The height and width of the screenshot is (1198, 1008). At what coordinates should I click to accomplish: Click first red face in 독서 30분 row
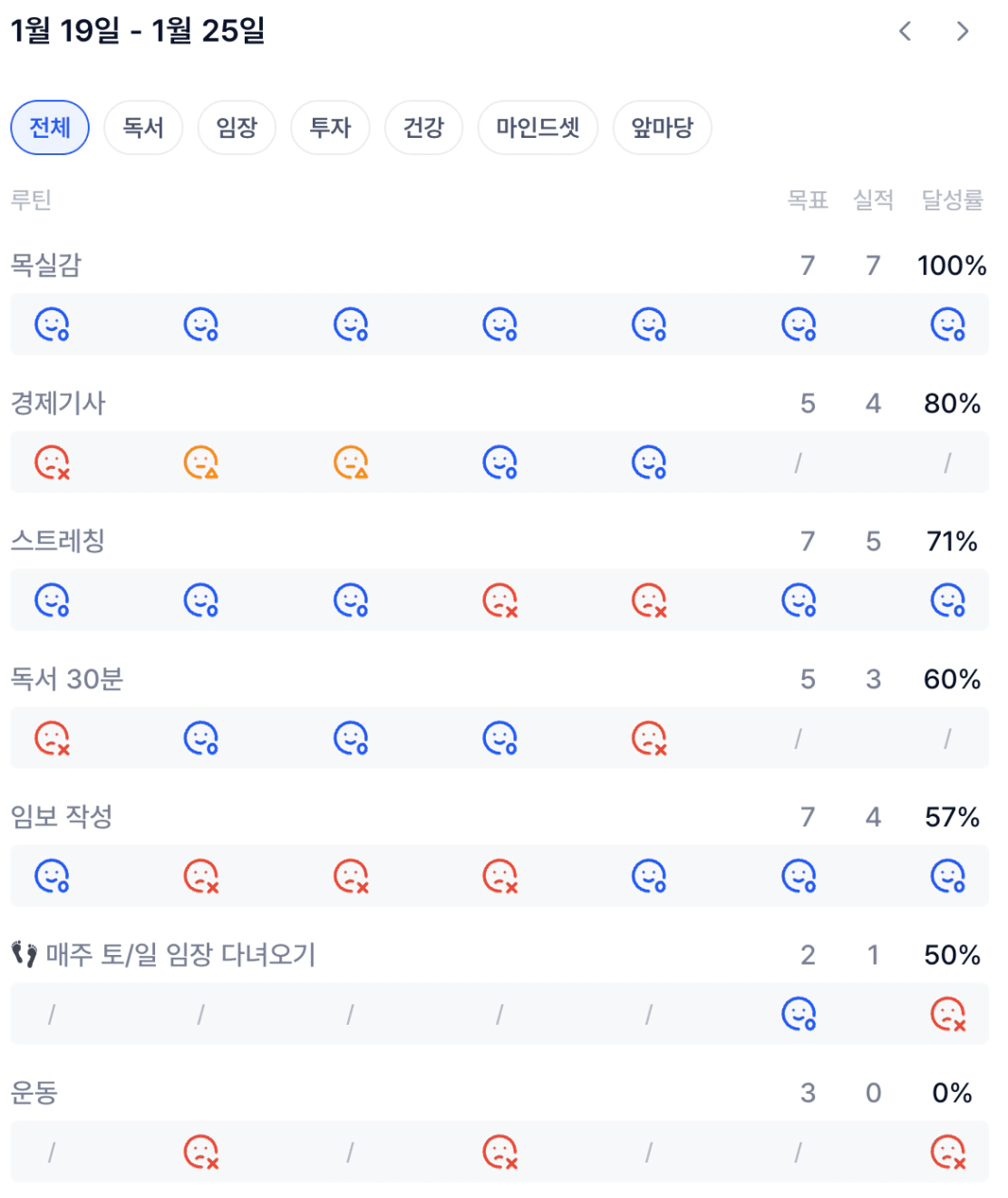52,738
